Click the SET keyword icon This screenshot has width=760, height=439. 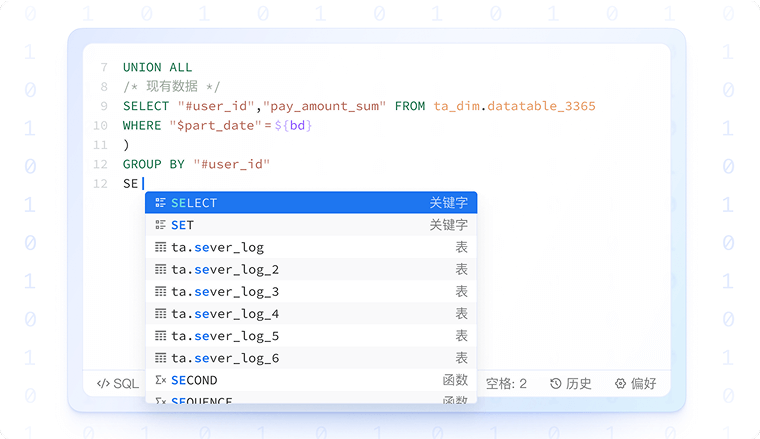160,225
